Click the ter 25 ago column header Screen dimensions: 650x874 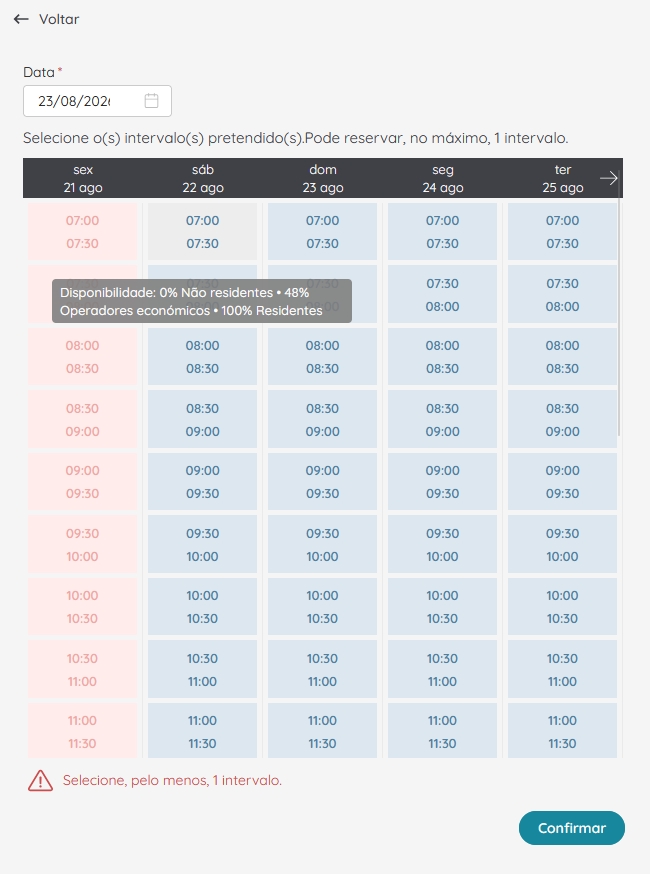562,178
